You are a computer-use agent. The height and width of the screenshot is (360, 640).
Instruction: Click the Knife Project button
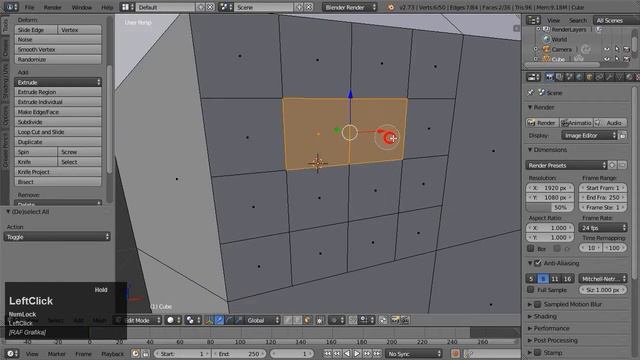(x=58, y=172)
